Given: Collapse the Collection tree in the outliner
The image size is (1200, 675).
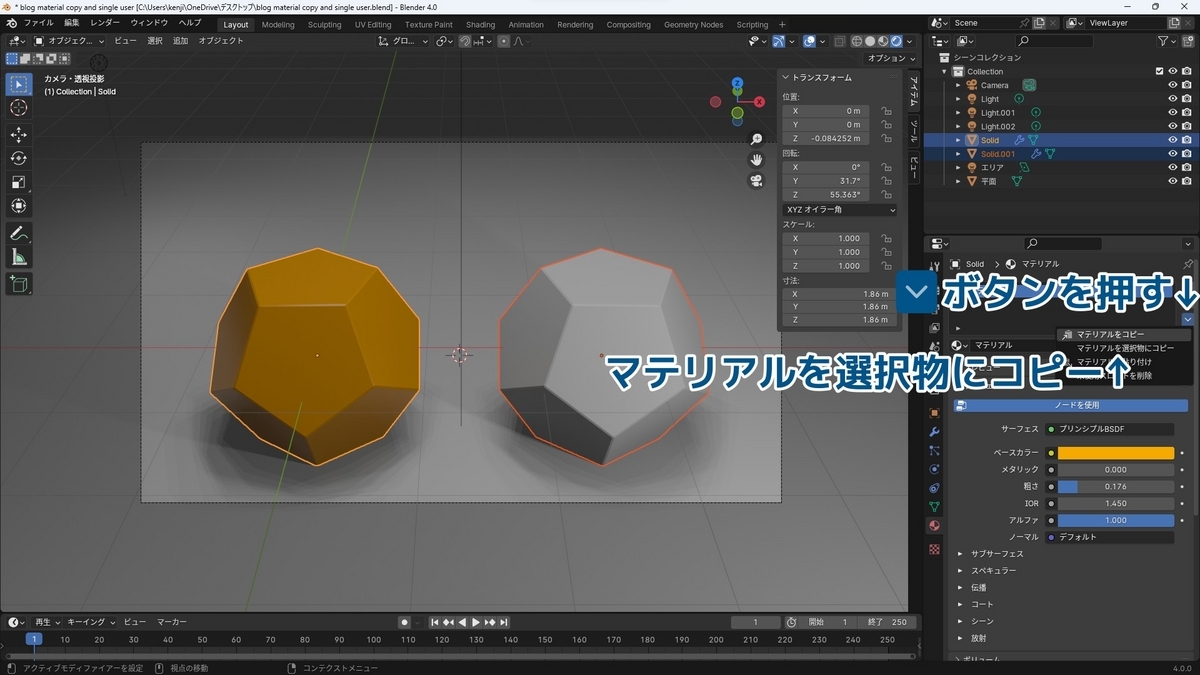Looking at the screenshot, I should (944, 71).
